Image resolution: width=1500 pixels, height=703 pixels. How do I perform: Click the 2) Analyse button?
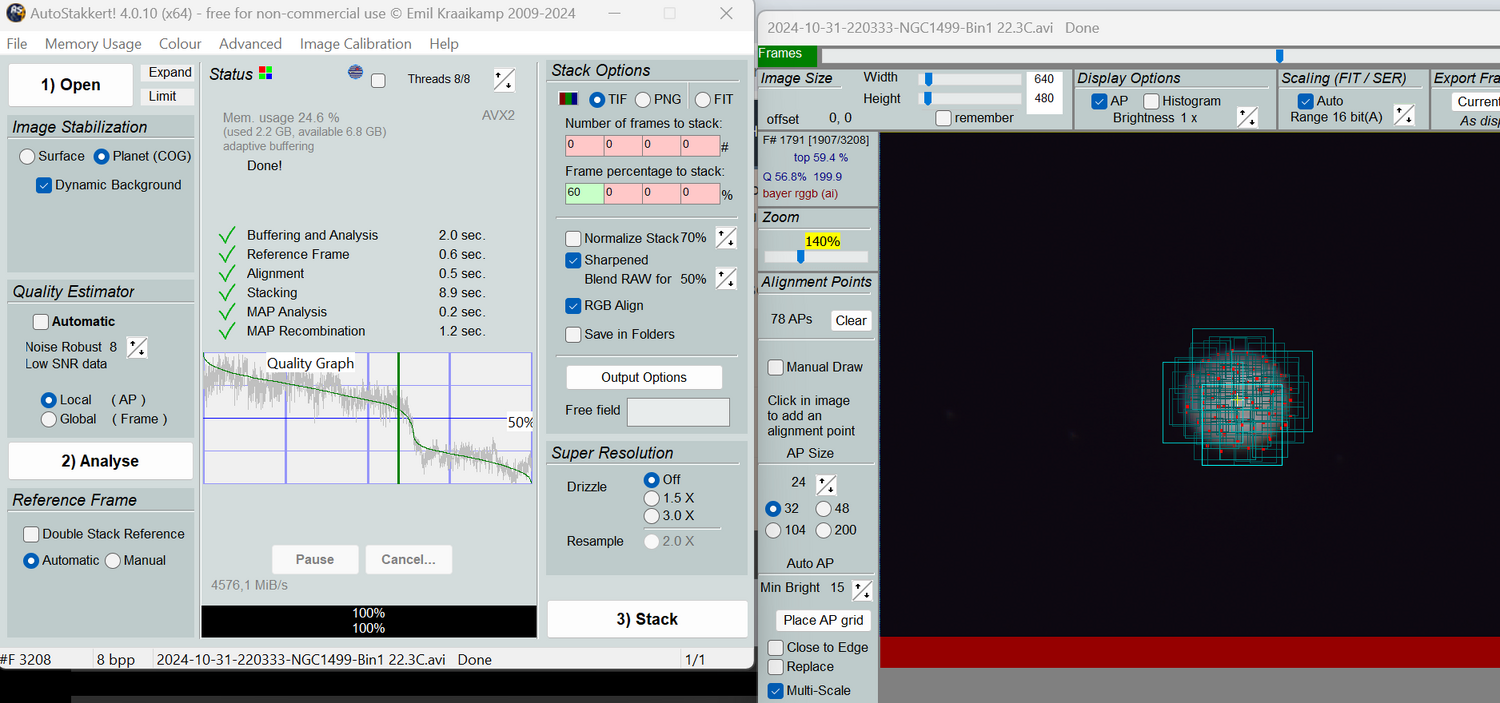coord(100,461)
